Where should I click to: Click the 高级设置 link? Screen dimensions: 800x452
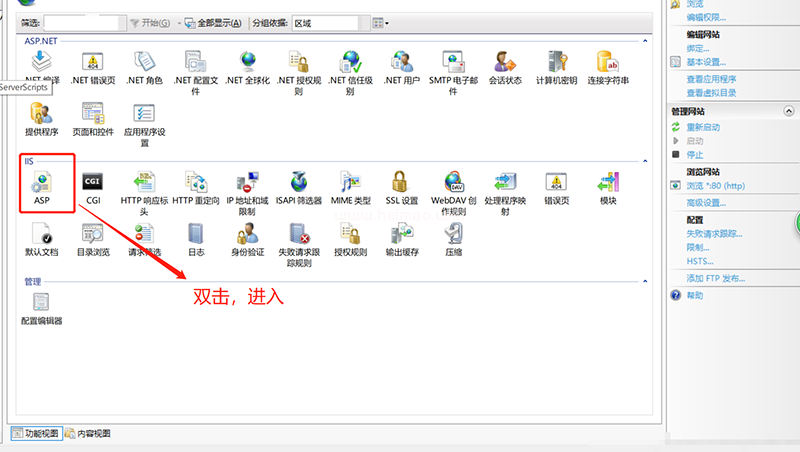(706, 203)
